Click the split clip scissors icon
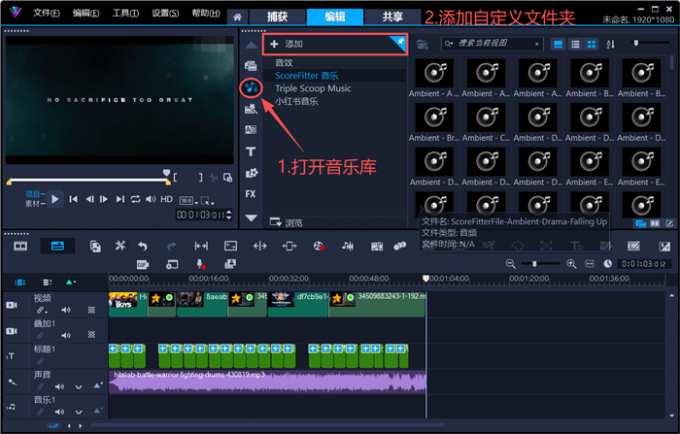This screenshot has height=434, width=680. click(x=213, y=177)
